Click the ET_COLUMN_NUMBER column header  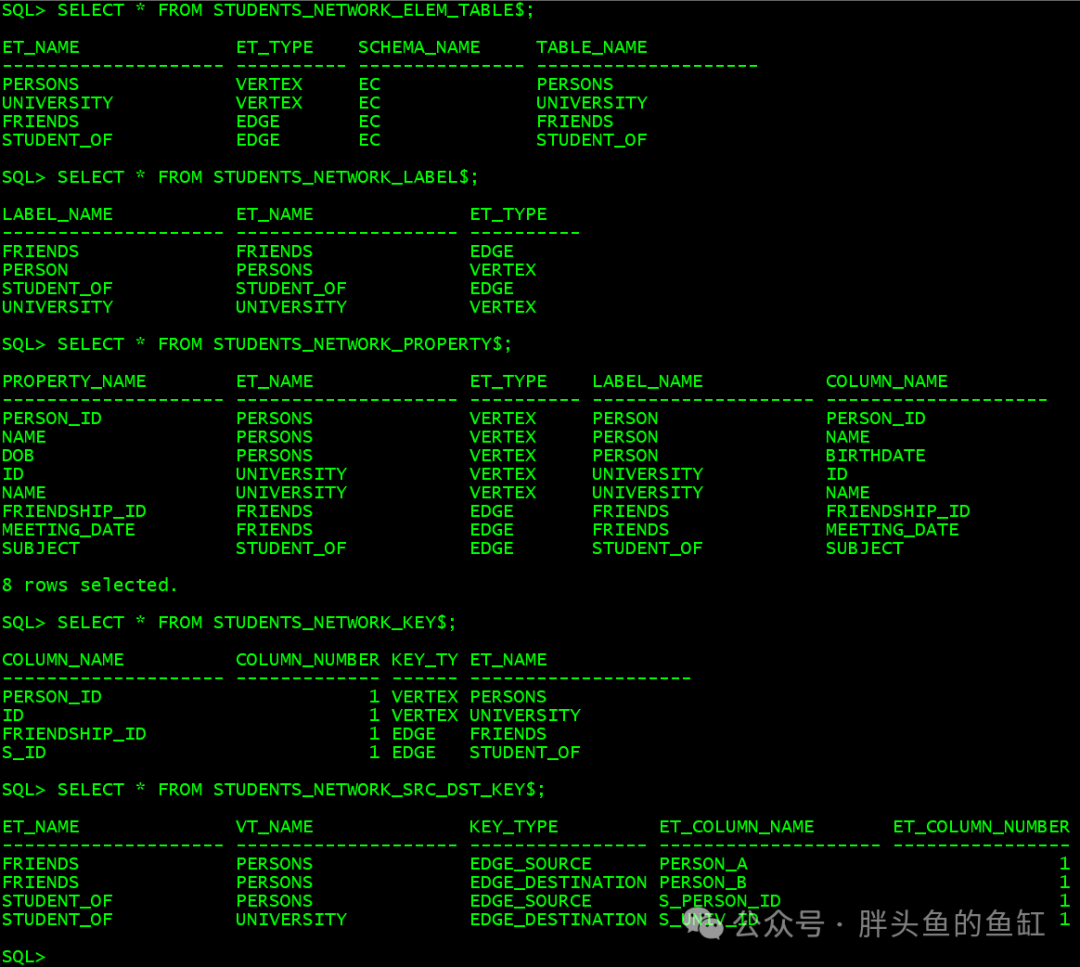982,826
